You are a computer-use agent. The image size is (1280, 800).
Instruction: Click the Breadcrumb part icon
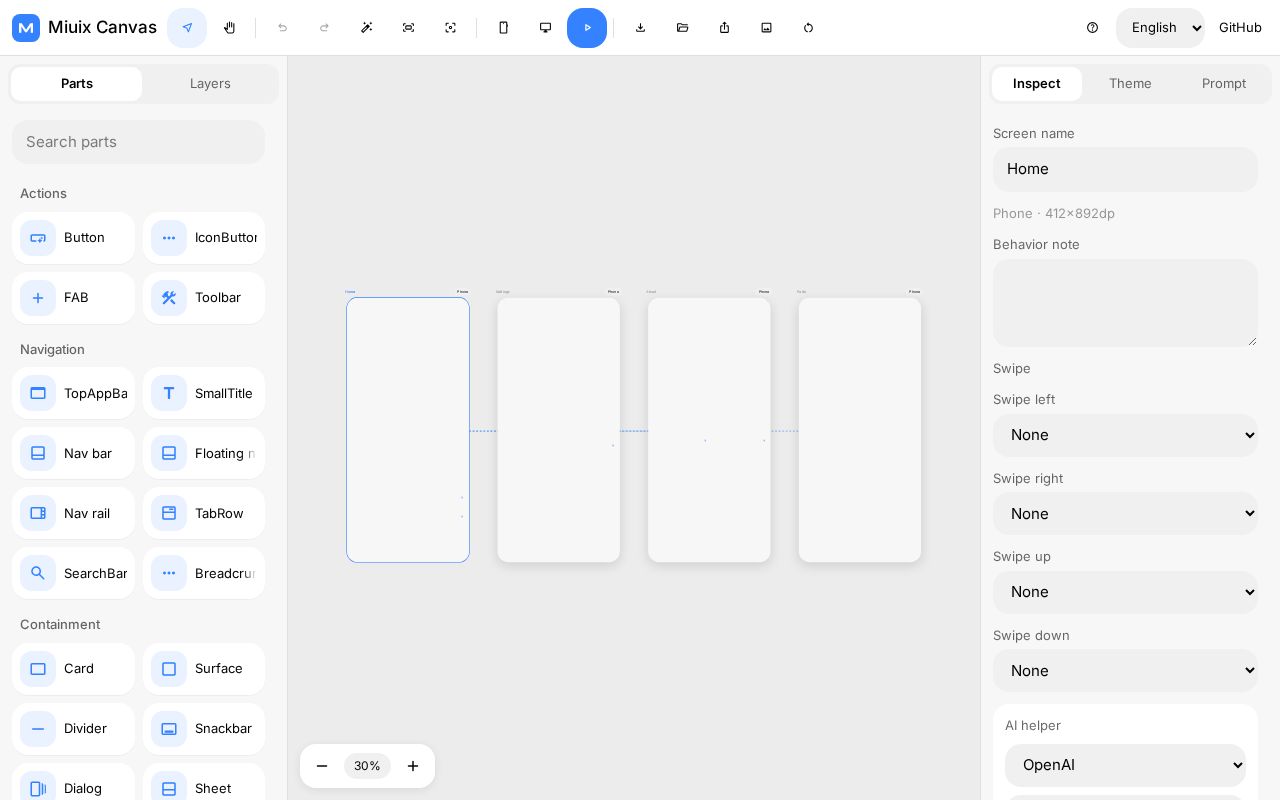[x=169, y=573]
